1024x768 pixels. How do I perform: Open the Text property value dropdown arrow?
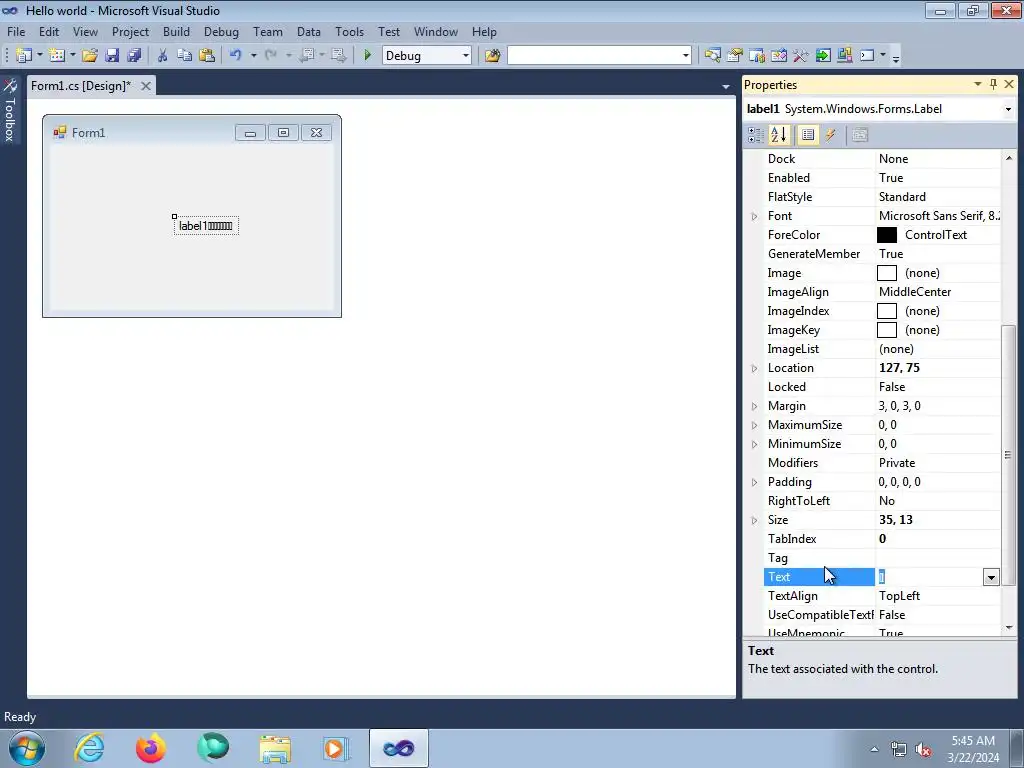tap(991, 577)
